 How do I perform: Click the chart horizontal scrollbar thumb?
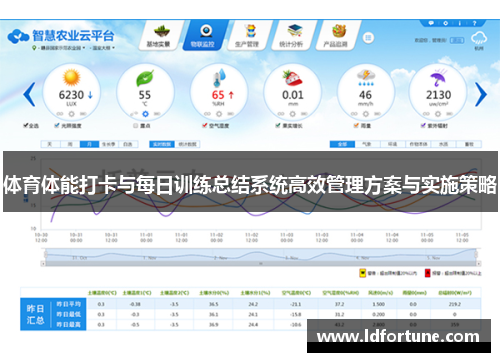261,263
